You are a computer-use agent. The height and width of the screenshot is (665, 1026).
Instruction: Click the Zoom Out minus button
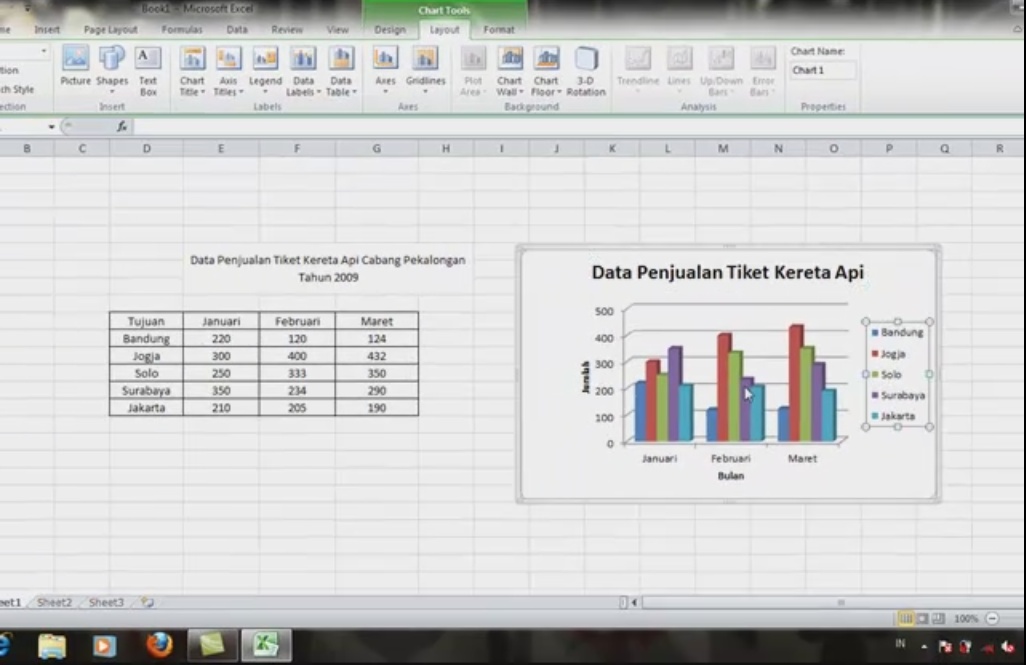pos(992,618)
